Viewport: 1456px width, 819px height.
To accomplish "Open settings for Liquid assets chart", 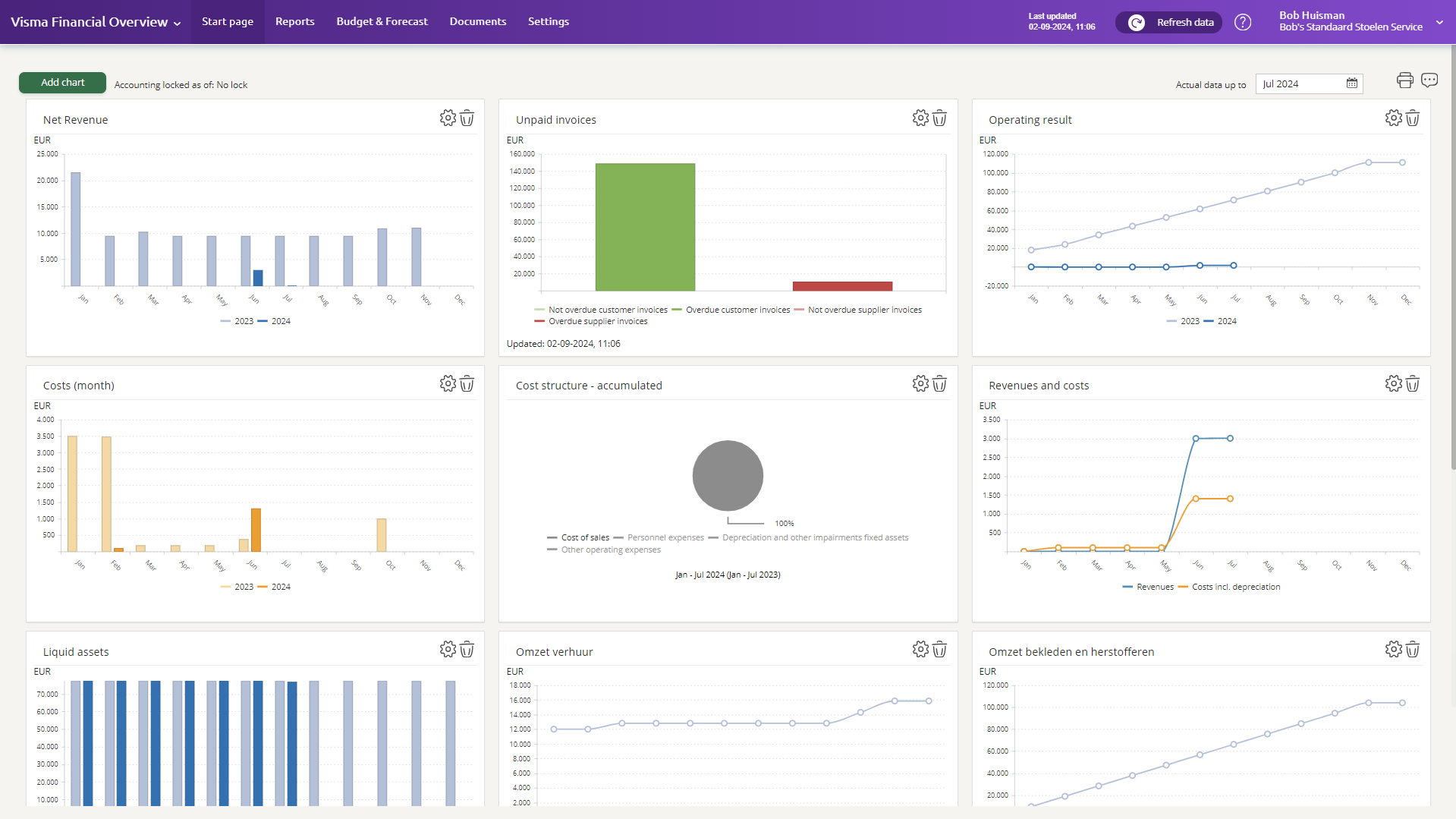I will [x=448, y=650].
